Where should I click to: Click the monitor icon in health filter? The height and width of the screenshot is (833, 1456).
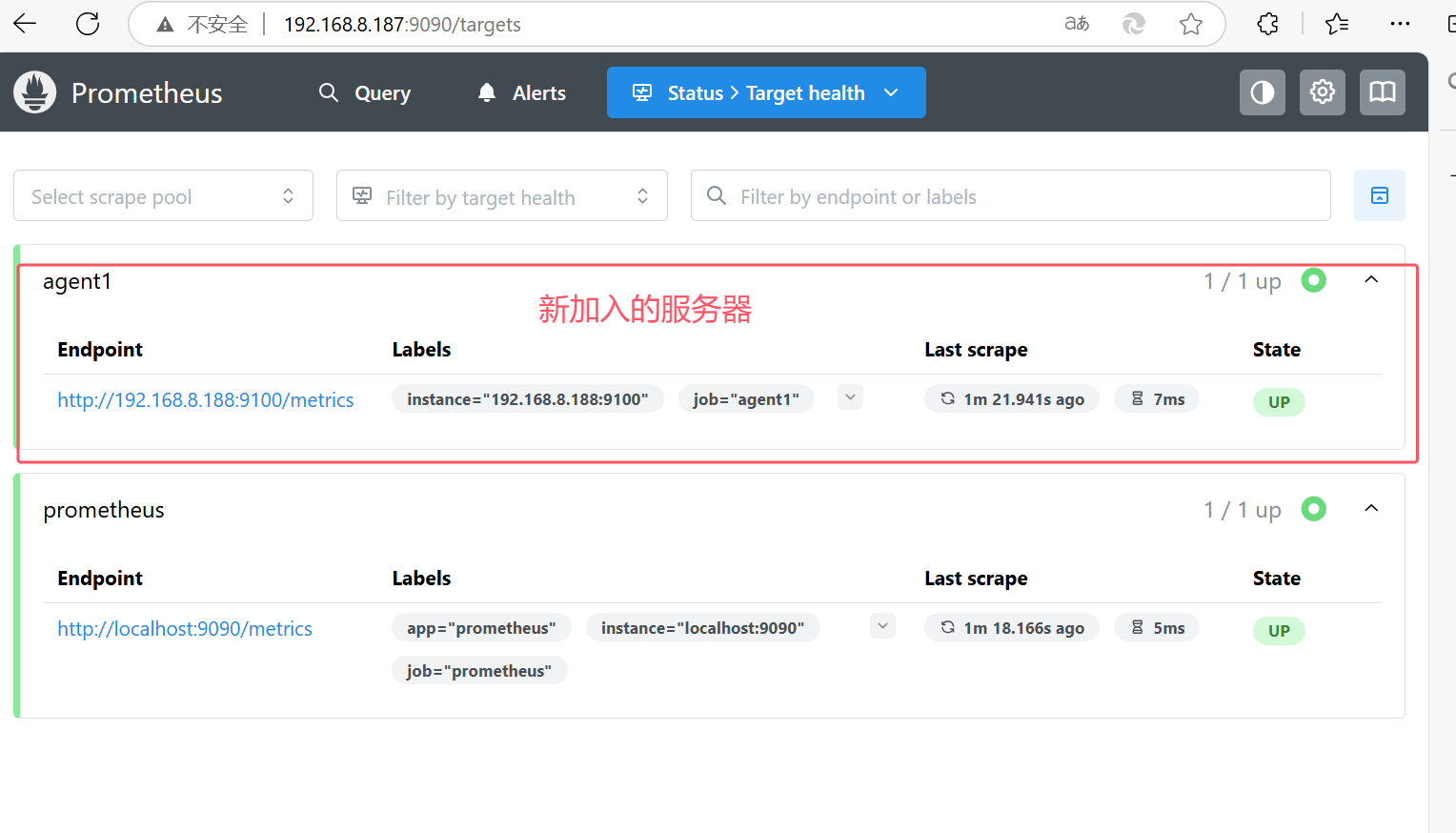tap(362, 195)
